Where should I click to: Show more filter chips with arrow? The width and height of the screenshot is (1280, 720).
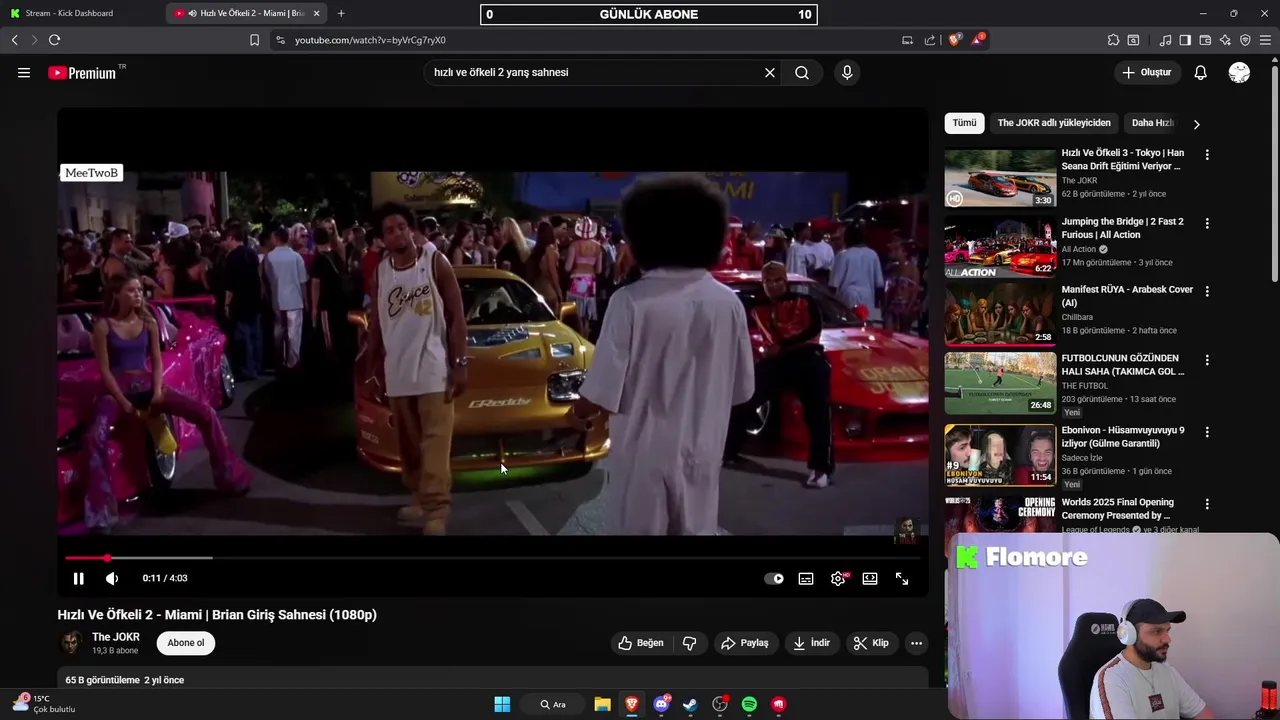1196,124
